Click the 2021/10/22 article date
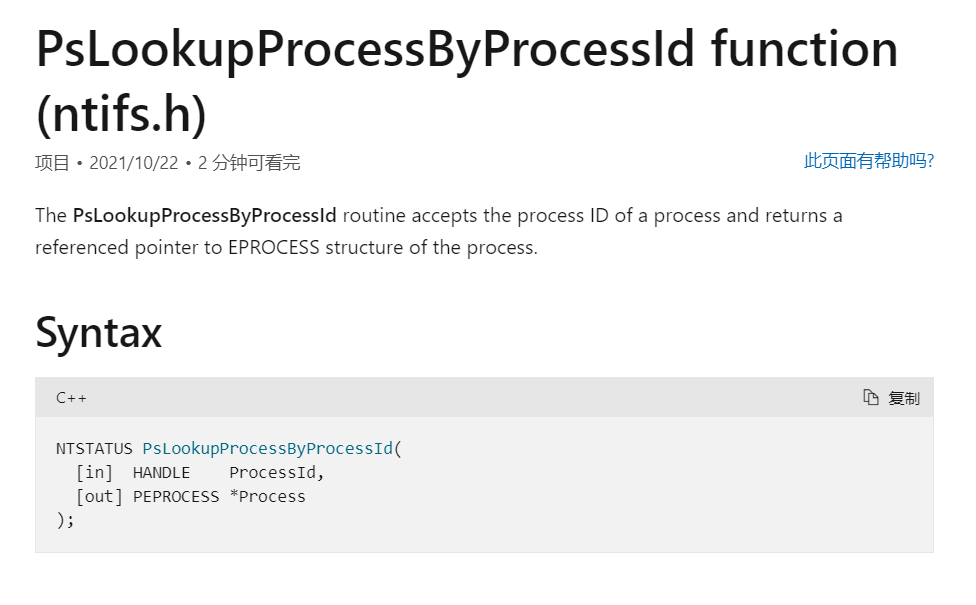The height and width of the screenshot is (605, 976). pyautogui.click(x=134, y=163)
